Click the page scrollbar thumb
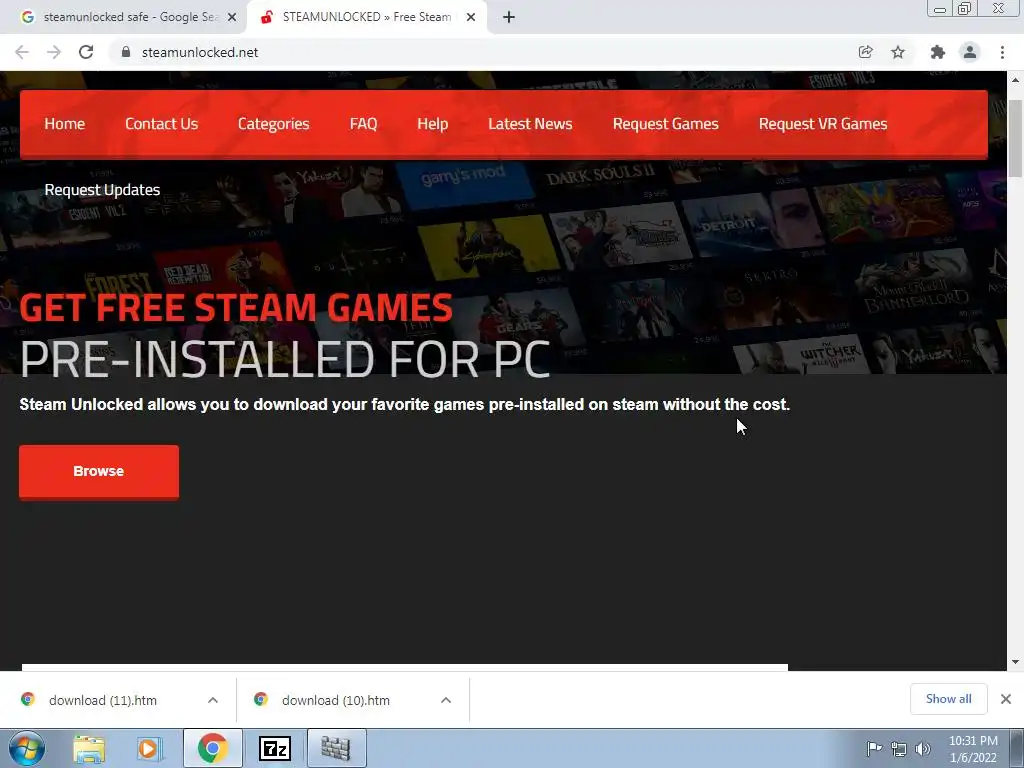This screenshot has width=1024, height=768. (1015, 138)
